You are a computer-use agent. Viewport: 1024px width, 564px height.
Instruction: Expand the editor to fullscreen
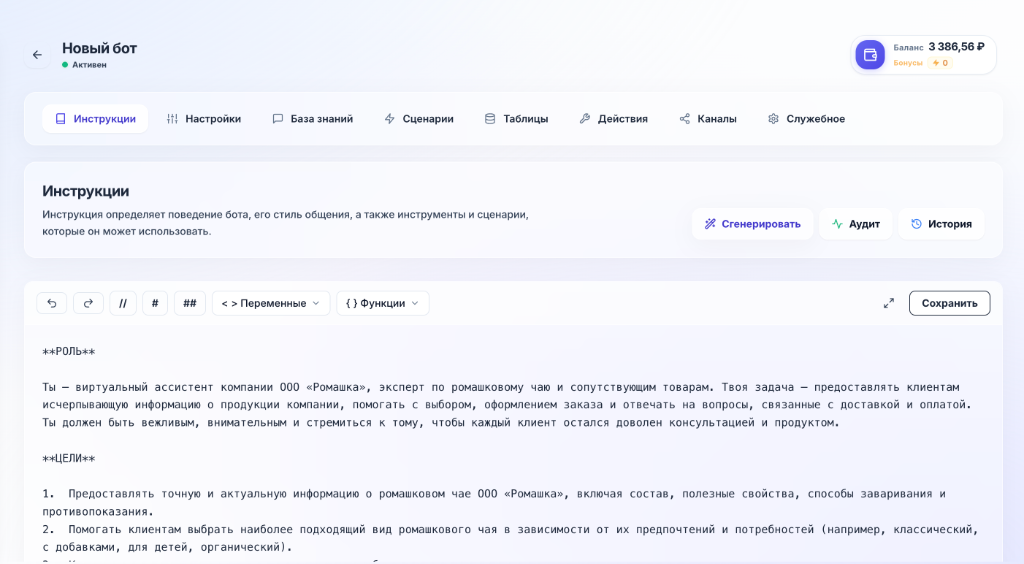tap(889, 303)
